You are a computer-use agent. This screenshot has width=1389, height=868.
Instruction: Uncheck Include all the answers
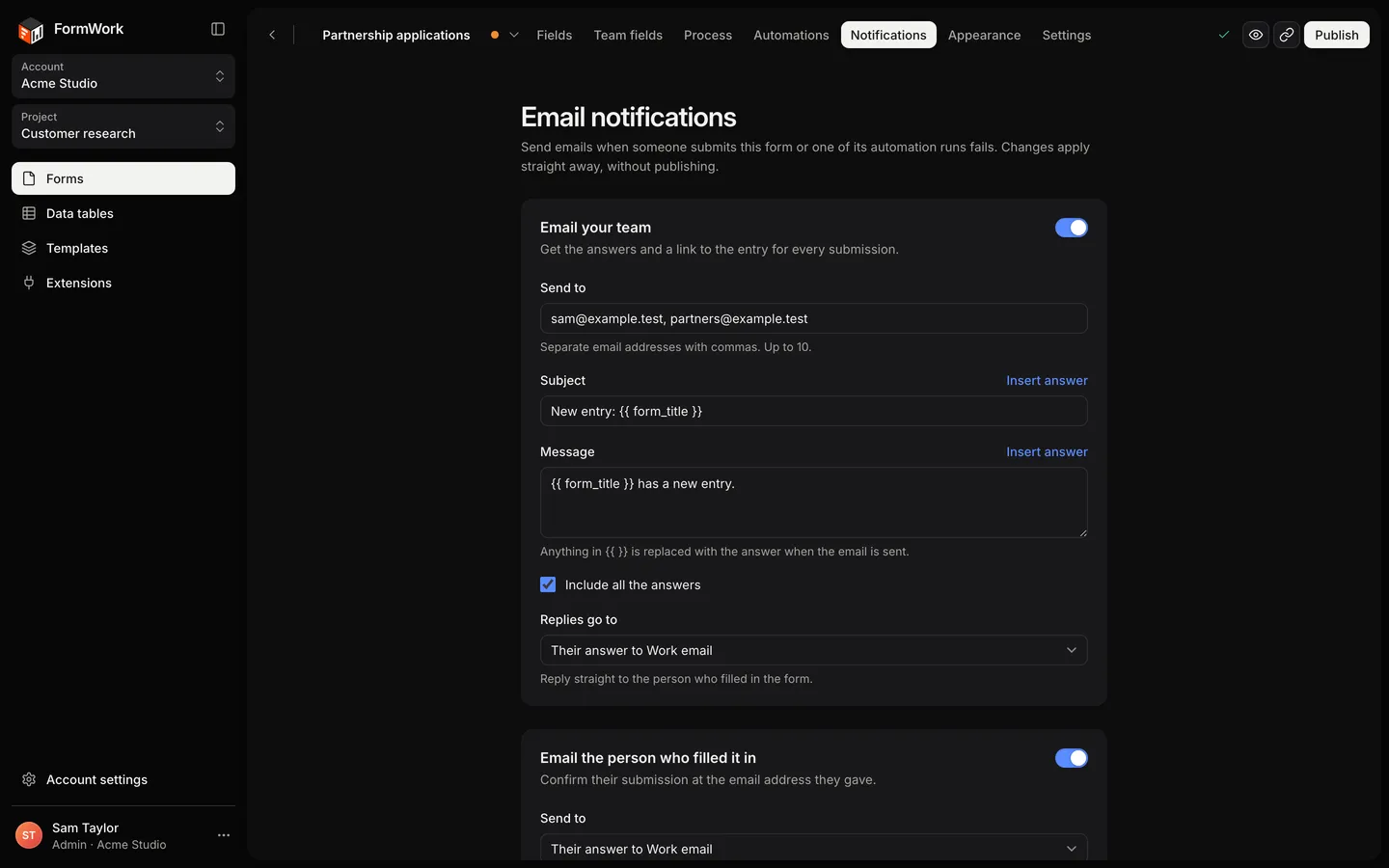(x=548, y=584)
